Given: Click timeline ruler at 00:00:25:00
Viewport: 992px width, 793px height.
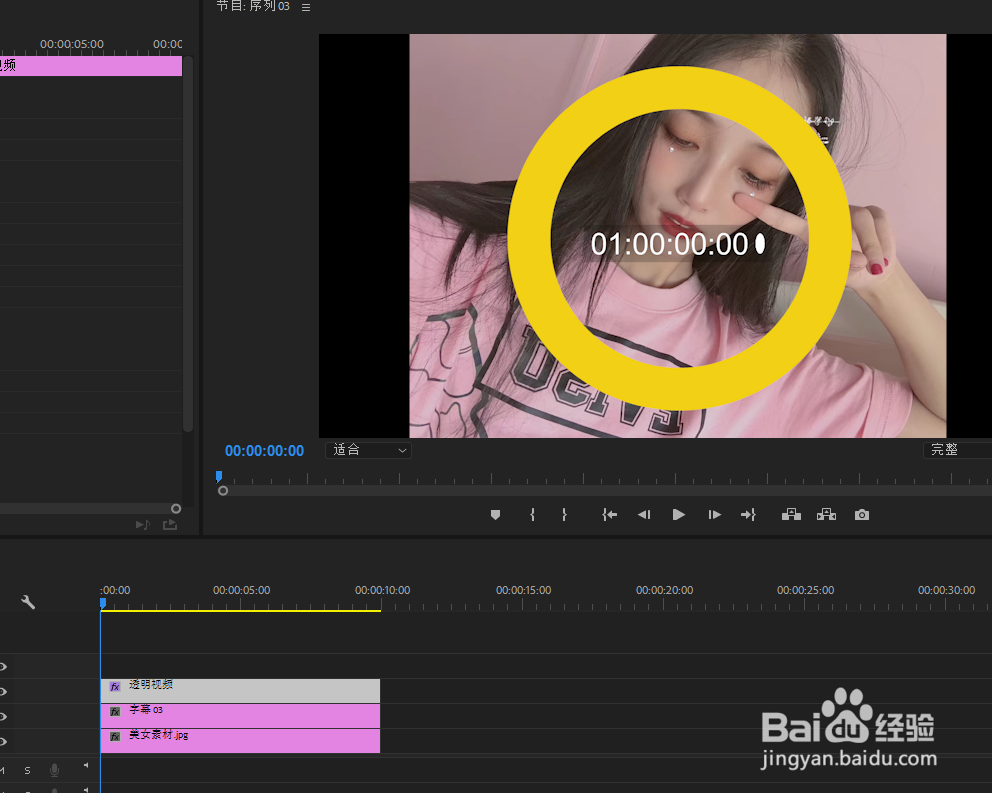Looking at the screenshot, I should pyautogui.click(x=805, y=590).
